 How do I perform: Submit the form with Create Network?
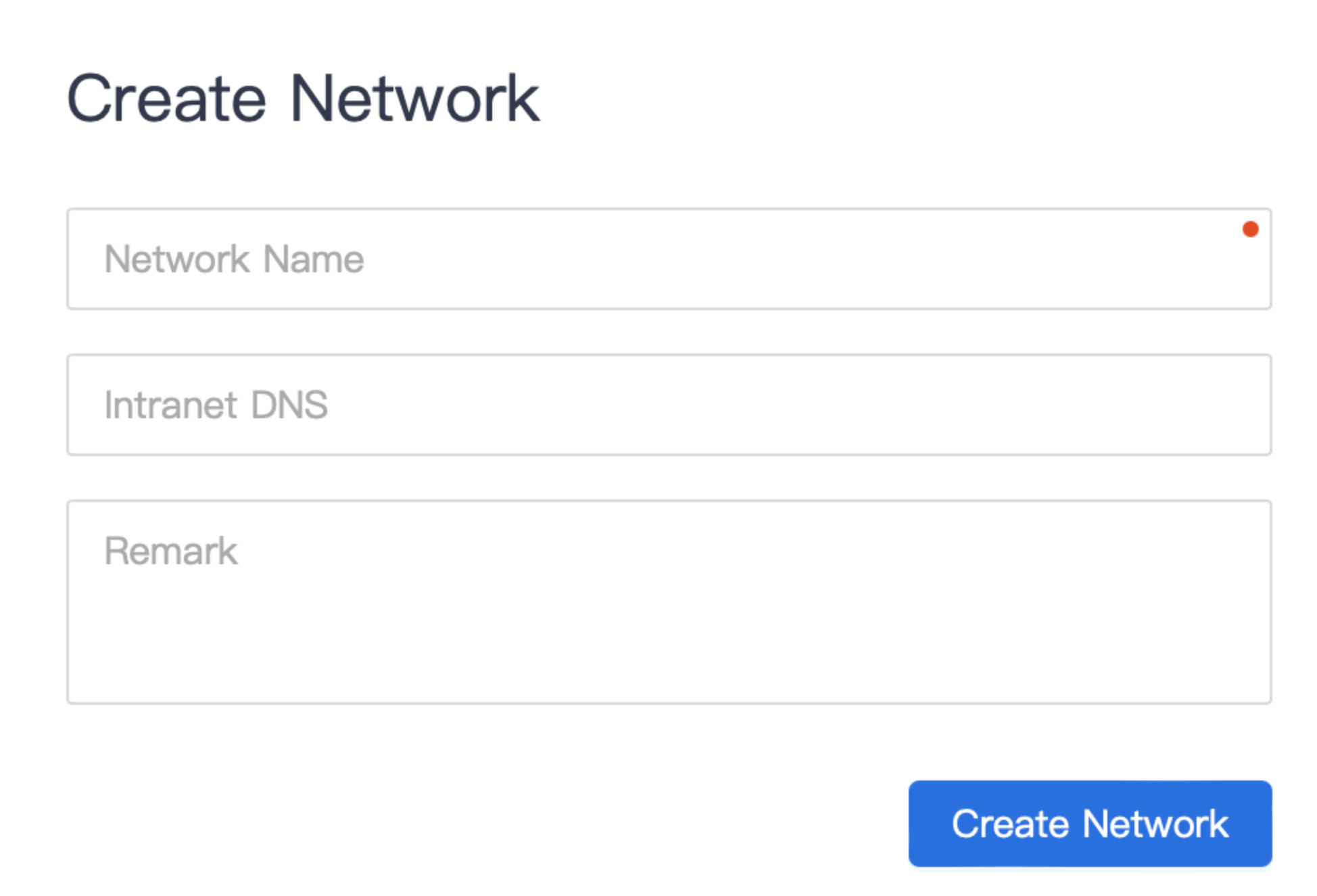click(1089, 823)
